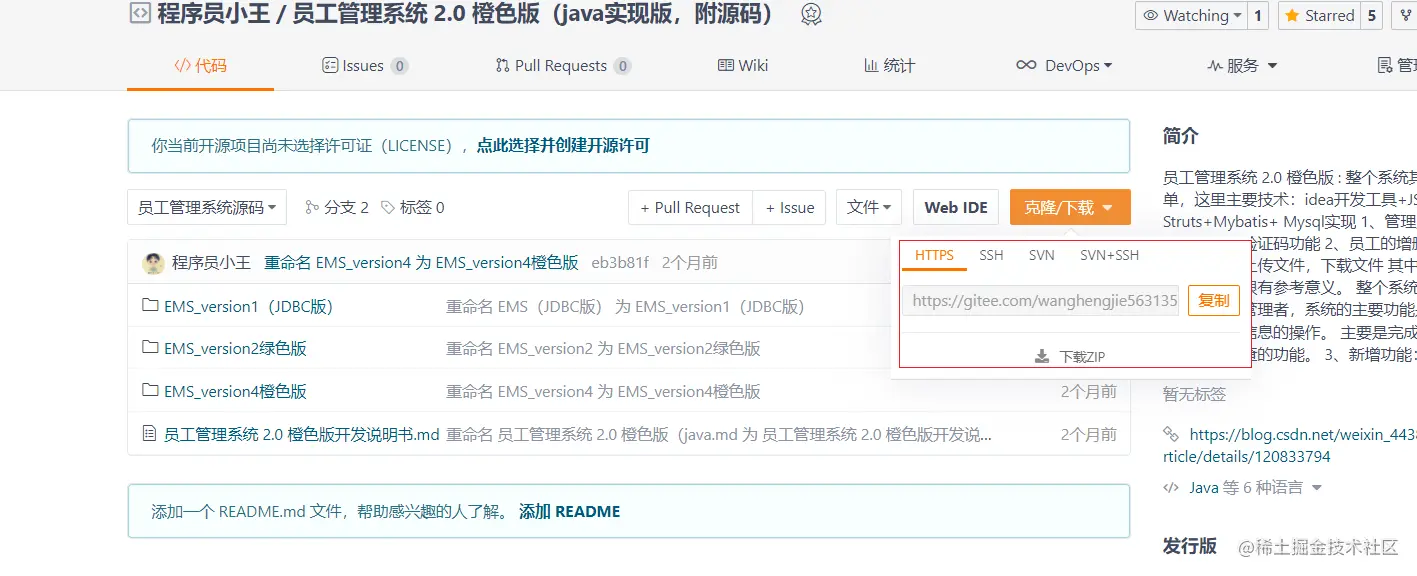Open folder EMS_version2绿色版
Image resolution: width=1417 pixels, height=576 pixels.
click(x=235, y=348)
